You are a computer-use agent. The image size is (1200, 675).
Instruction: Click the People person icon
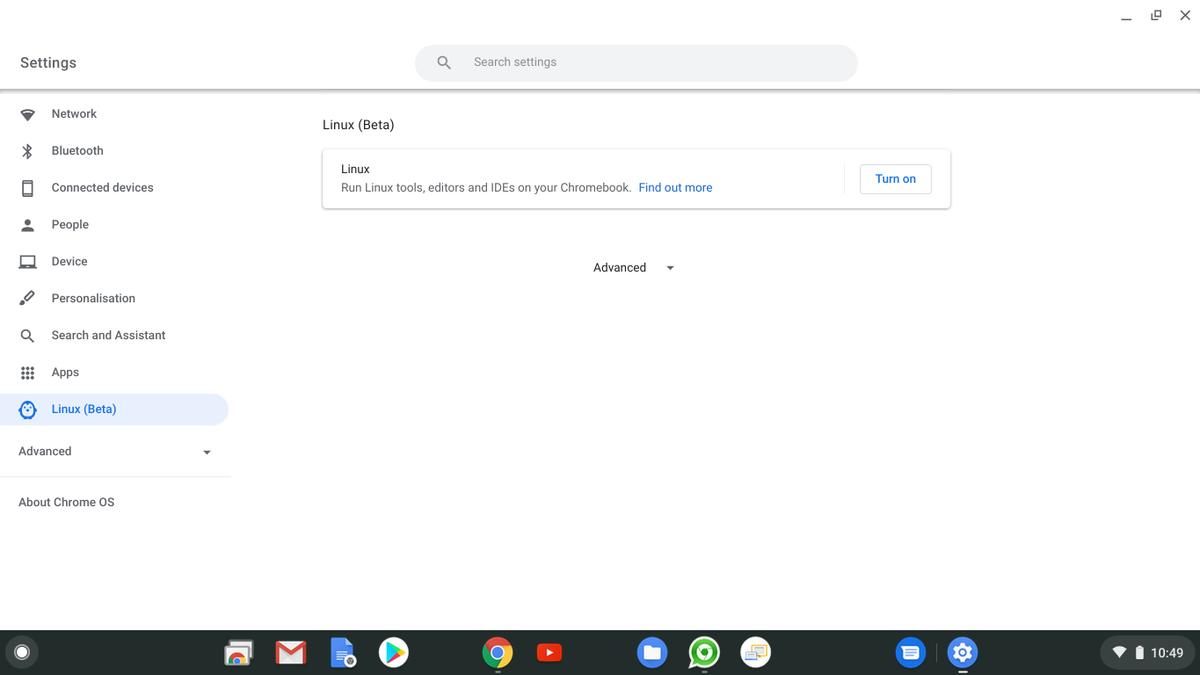tap(28, 225)
